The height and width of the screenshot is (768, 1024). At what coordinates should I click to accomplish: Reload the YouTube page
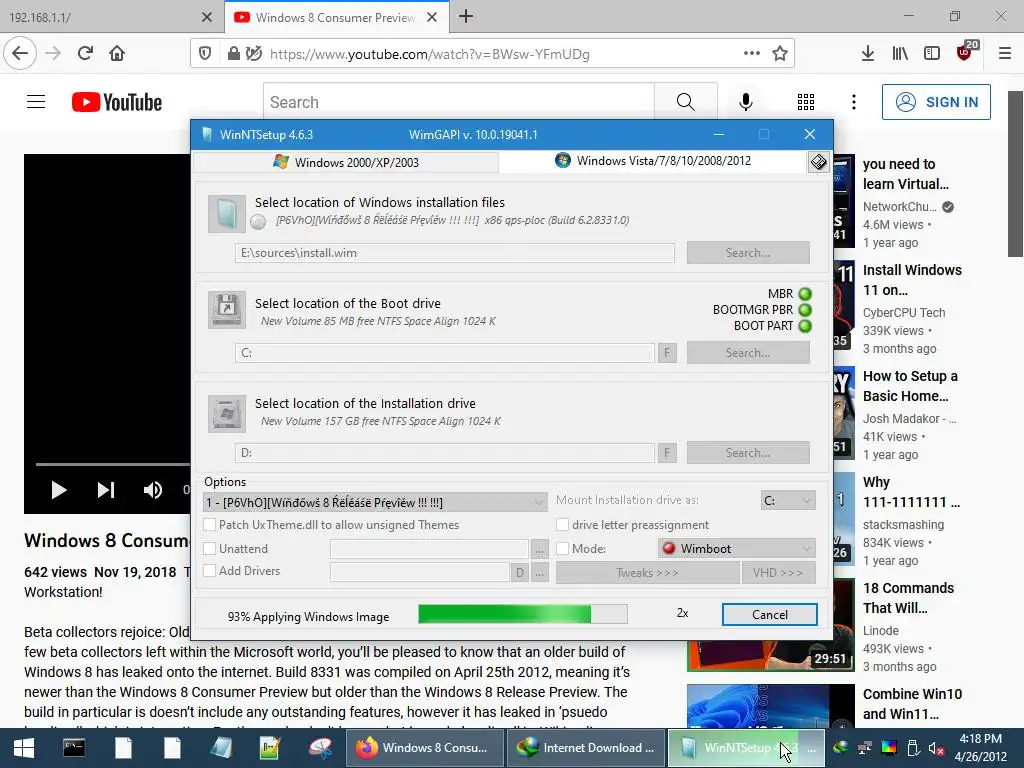(x=85, y=54)
